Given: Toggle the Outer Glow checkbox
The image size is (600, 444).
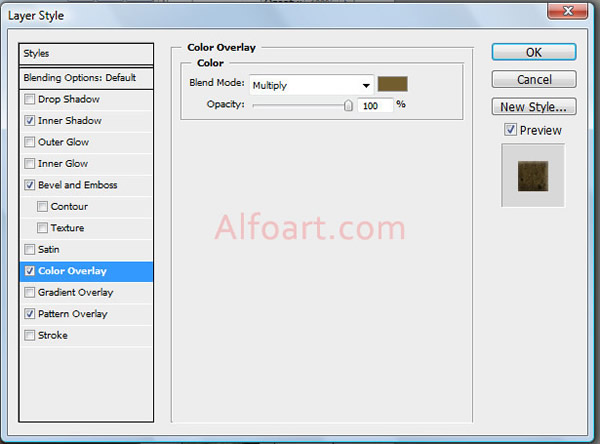Looking at the screenshot, I should [x=30, y=143].
